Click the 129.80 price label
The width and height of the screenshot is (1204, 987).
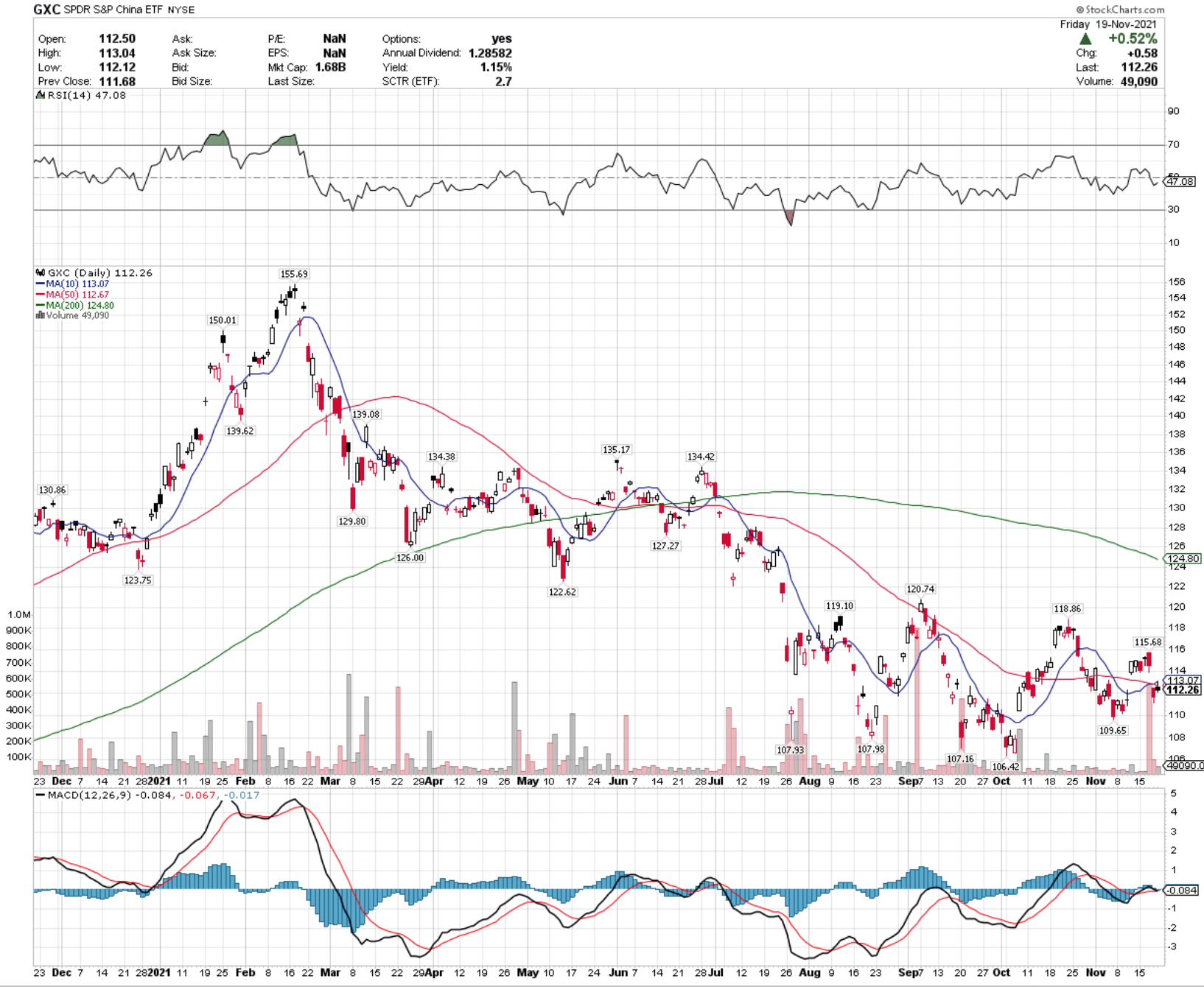(352, 521)
